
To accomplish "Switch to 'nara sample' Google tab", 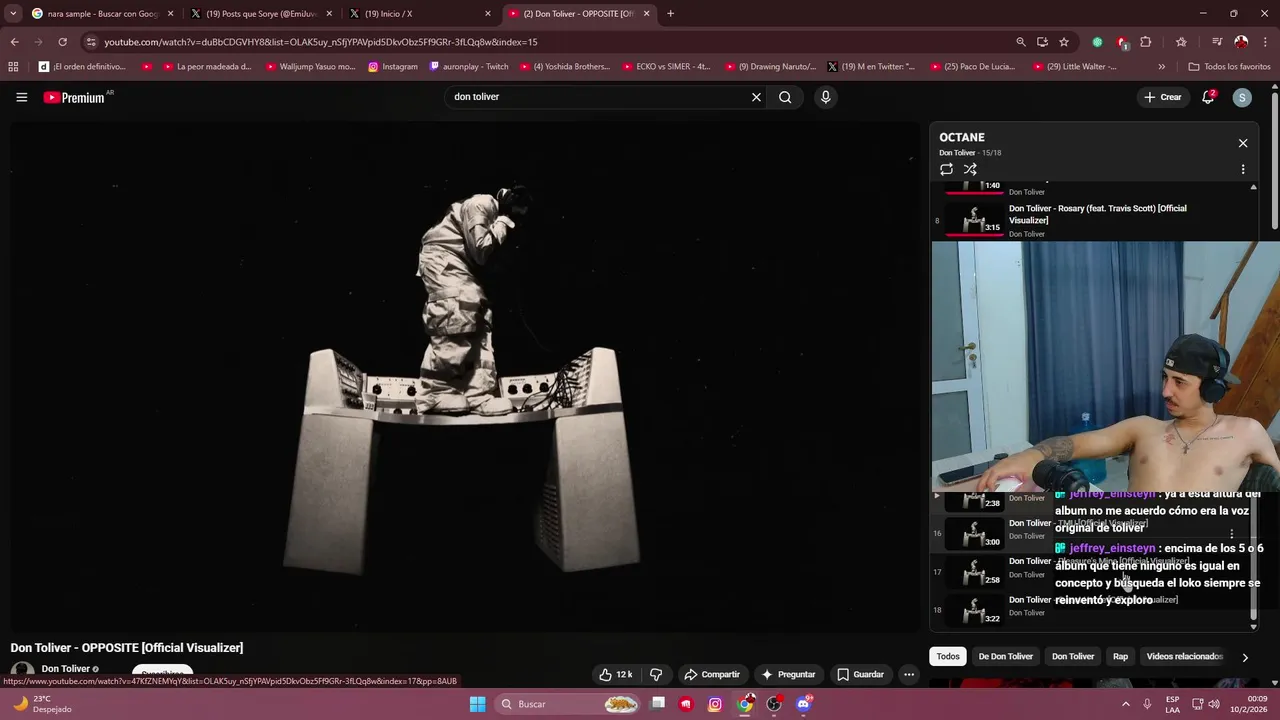I will click(102, 14).
